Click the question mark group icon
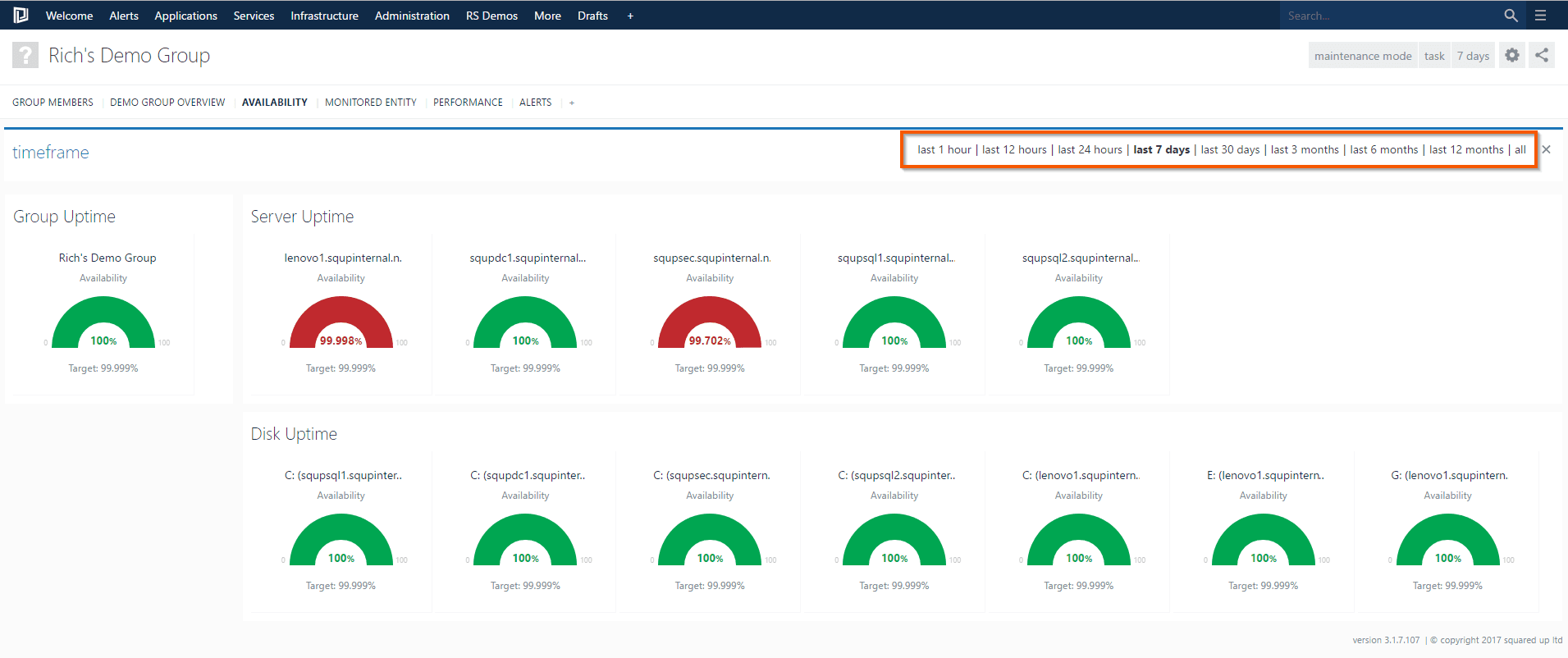 [25, 55]
